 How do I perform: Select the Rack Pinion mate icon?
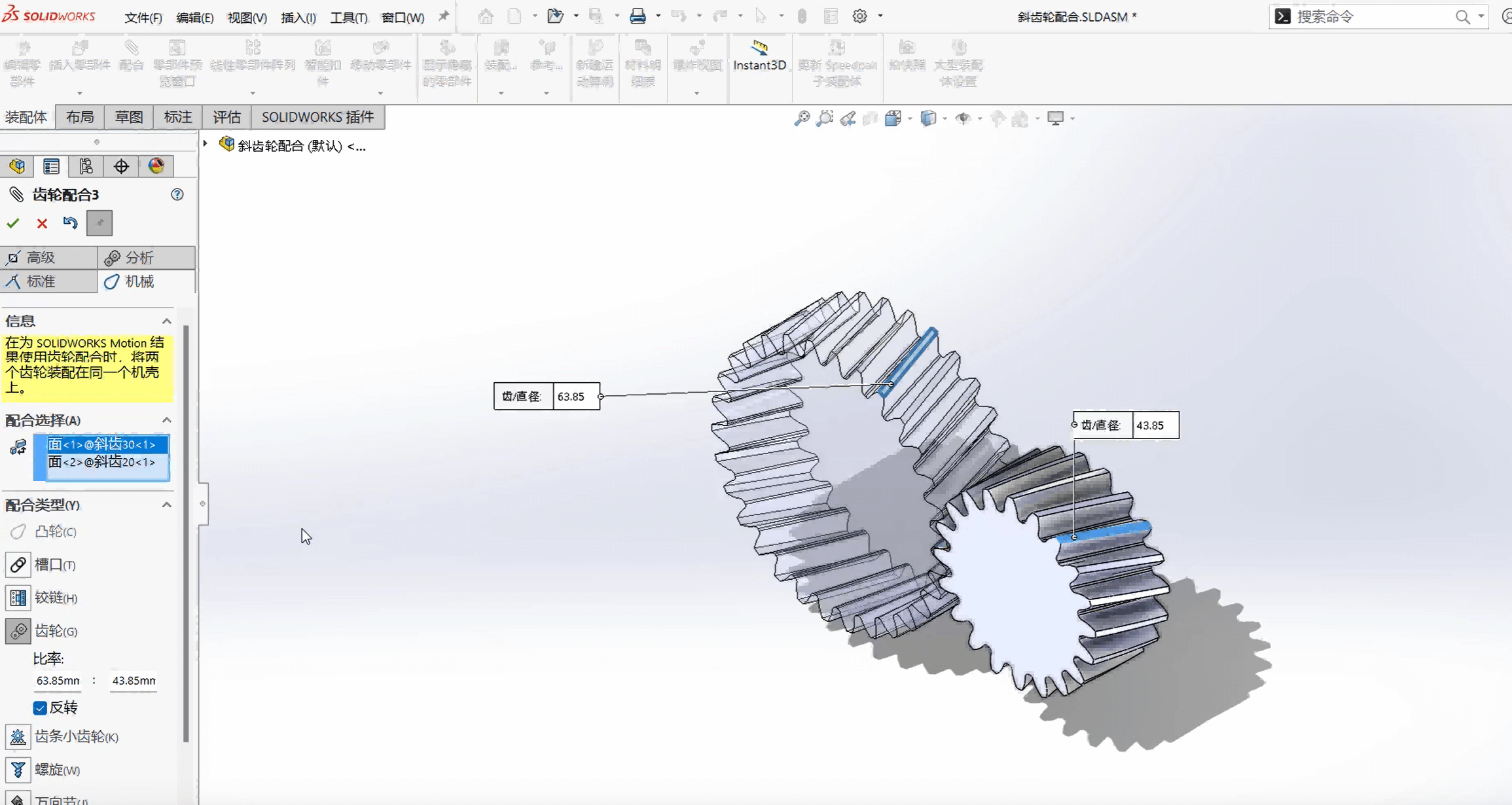click(x=18, y=737)
